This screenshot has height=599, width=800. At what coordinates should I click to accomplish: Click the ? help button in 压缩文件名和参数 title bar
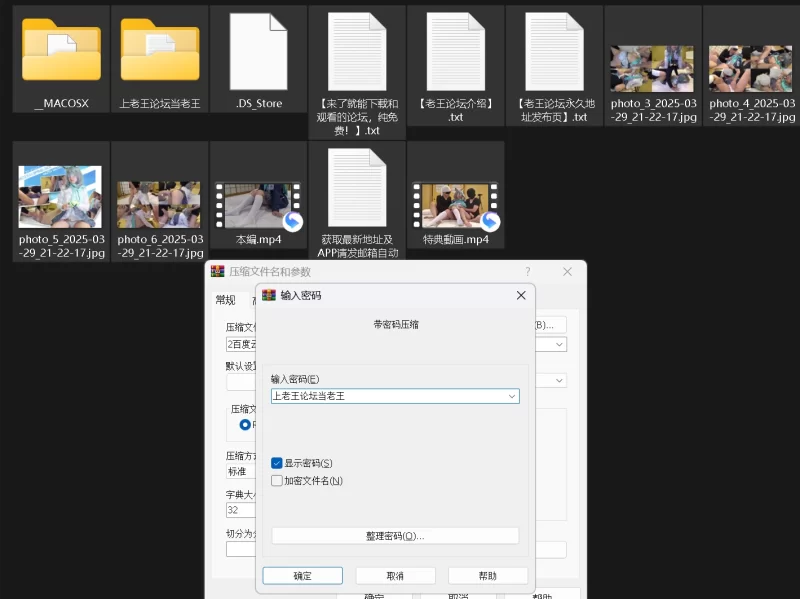point(527,271)
